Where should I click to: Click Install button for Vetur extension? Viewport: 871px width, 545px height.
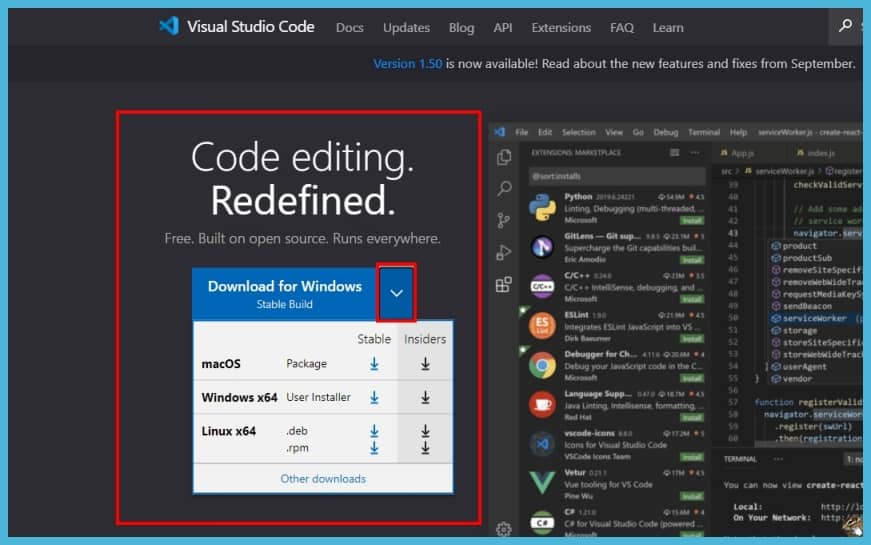click(x=692, y=496)
